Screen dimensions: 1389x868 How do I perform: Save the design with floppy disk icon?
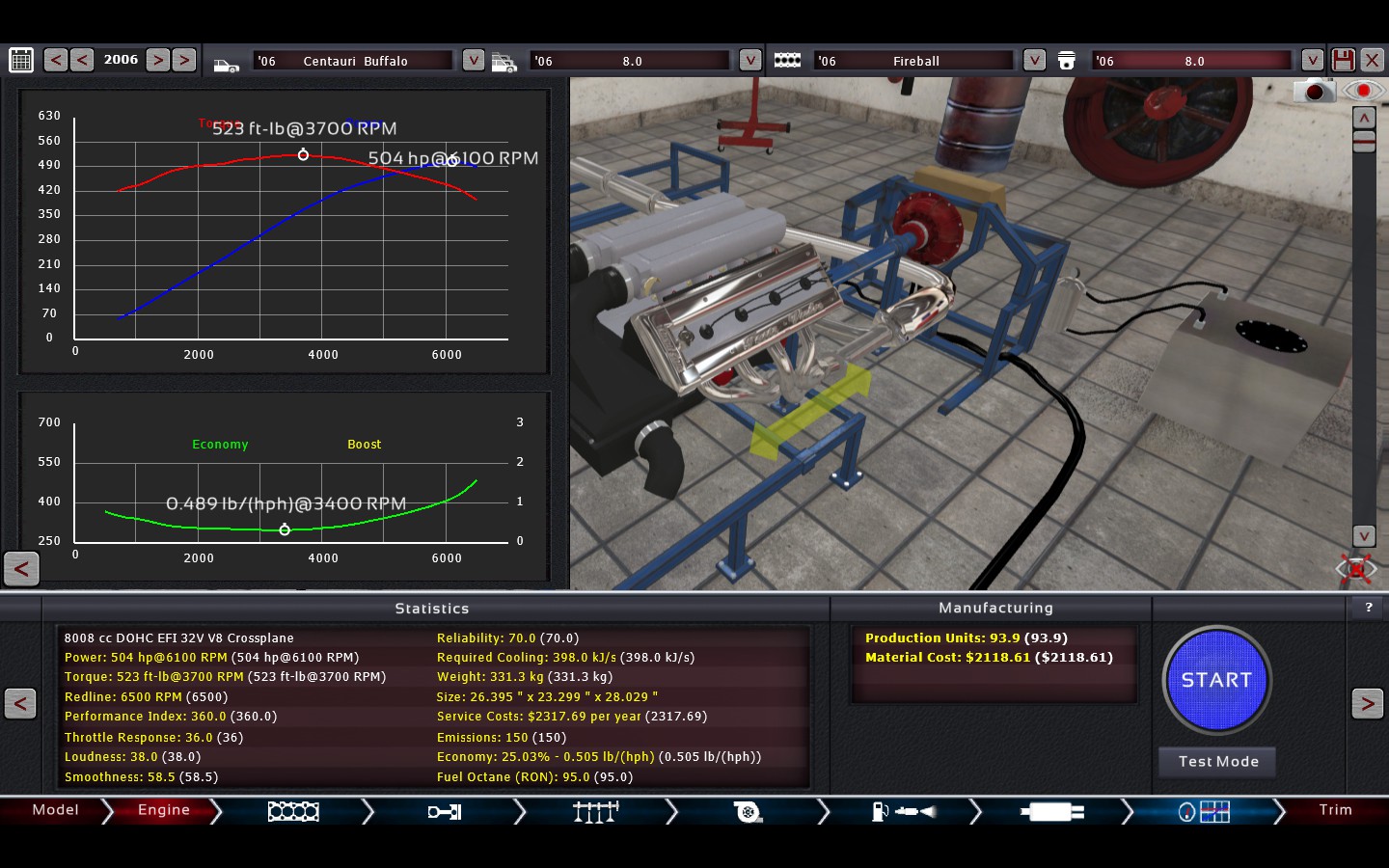1343,60
